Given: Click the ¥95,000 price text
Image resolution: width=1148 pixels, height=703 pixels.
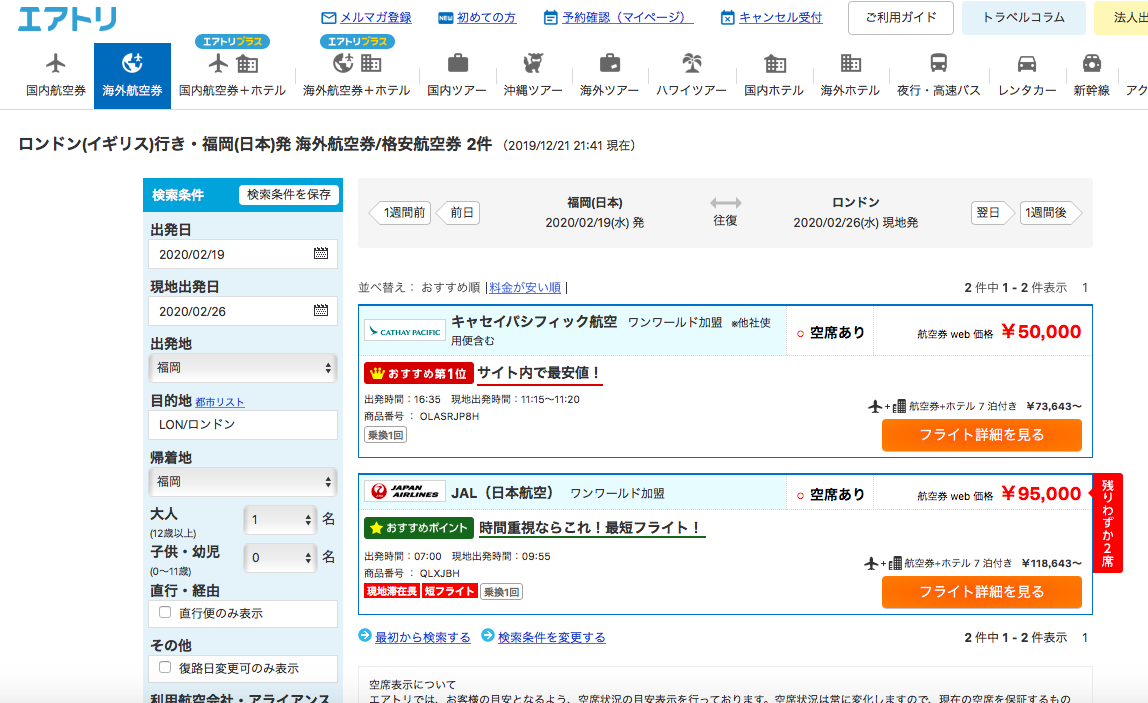Looking at the screenshot, I should point(1041,494).
